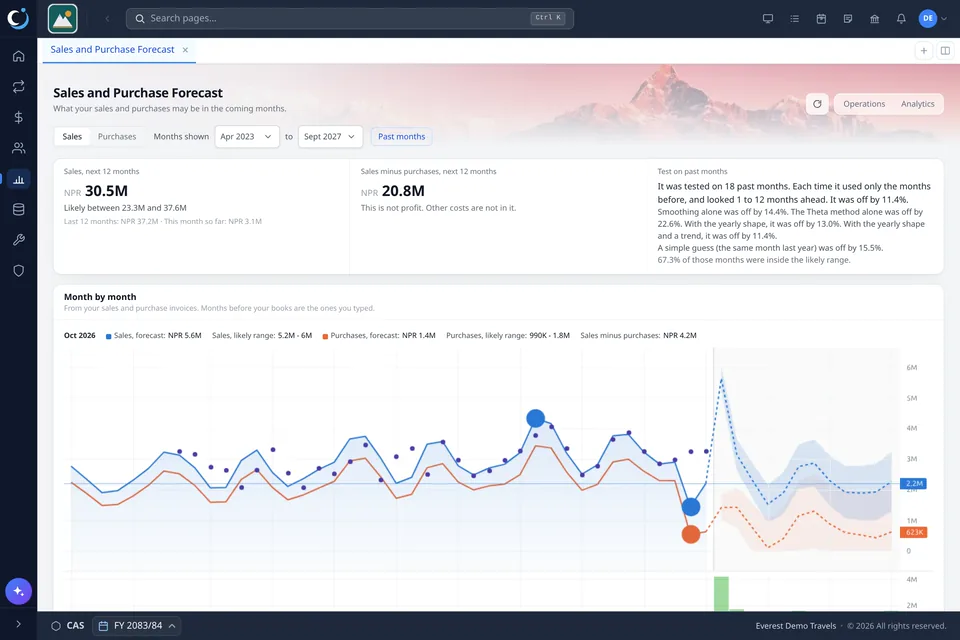Switch to Analytics mode
960x640 pixels.
coord(918,104)
